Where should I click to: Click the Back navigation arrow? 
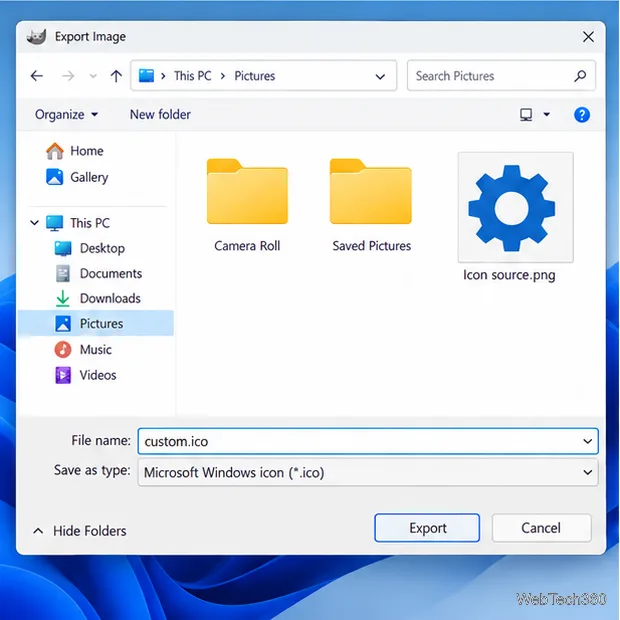point(37,76)
